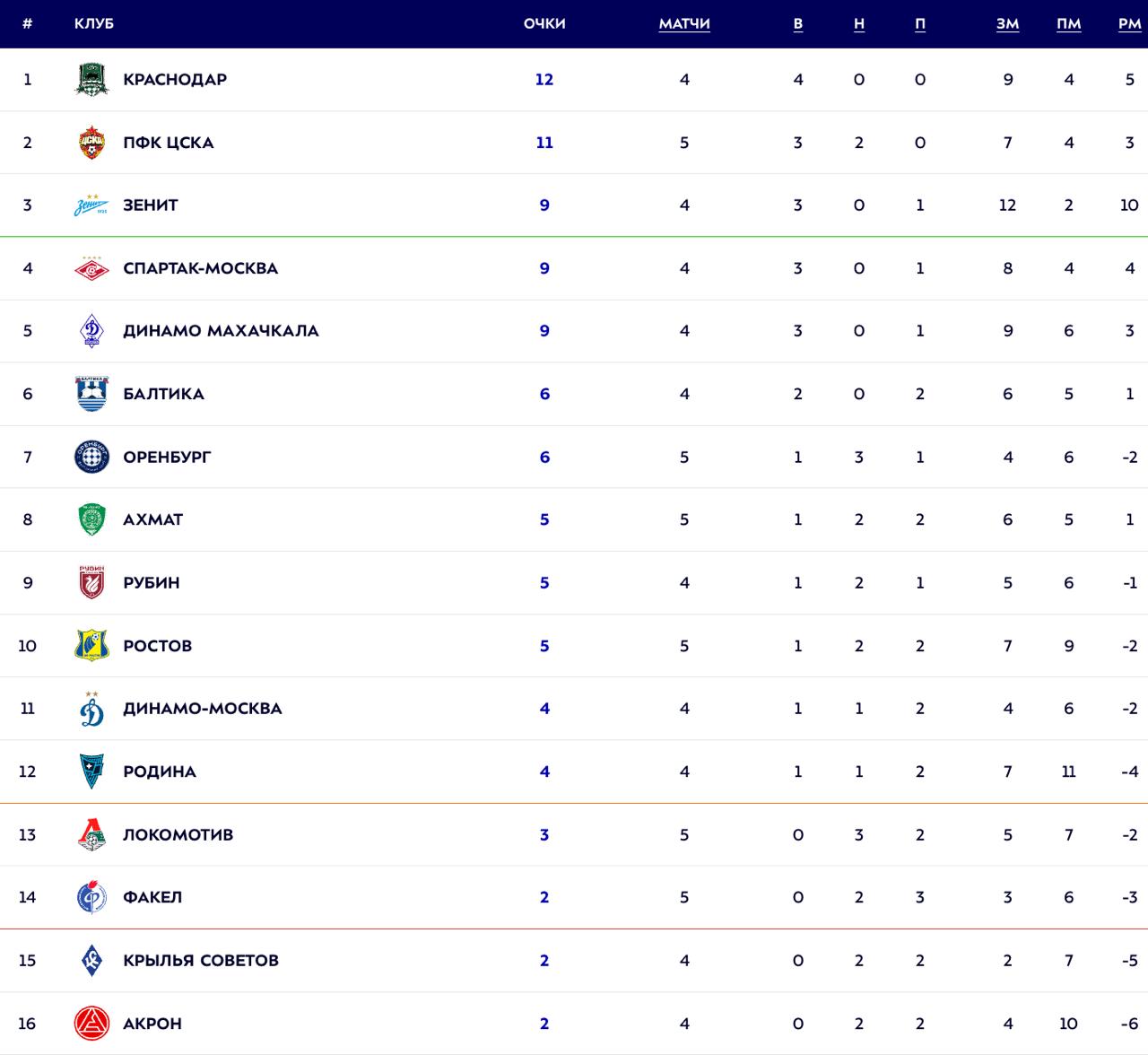Sort table by МАТЧИ column header
Image resolution: width=1148 pixels, height=1055 pixels.
tap(684, 23)
